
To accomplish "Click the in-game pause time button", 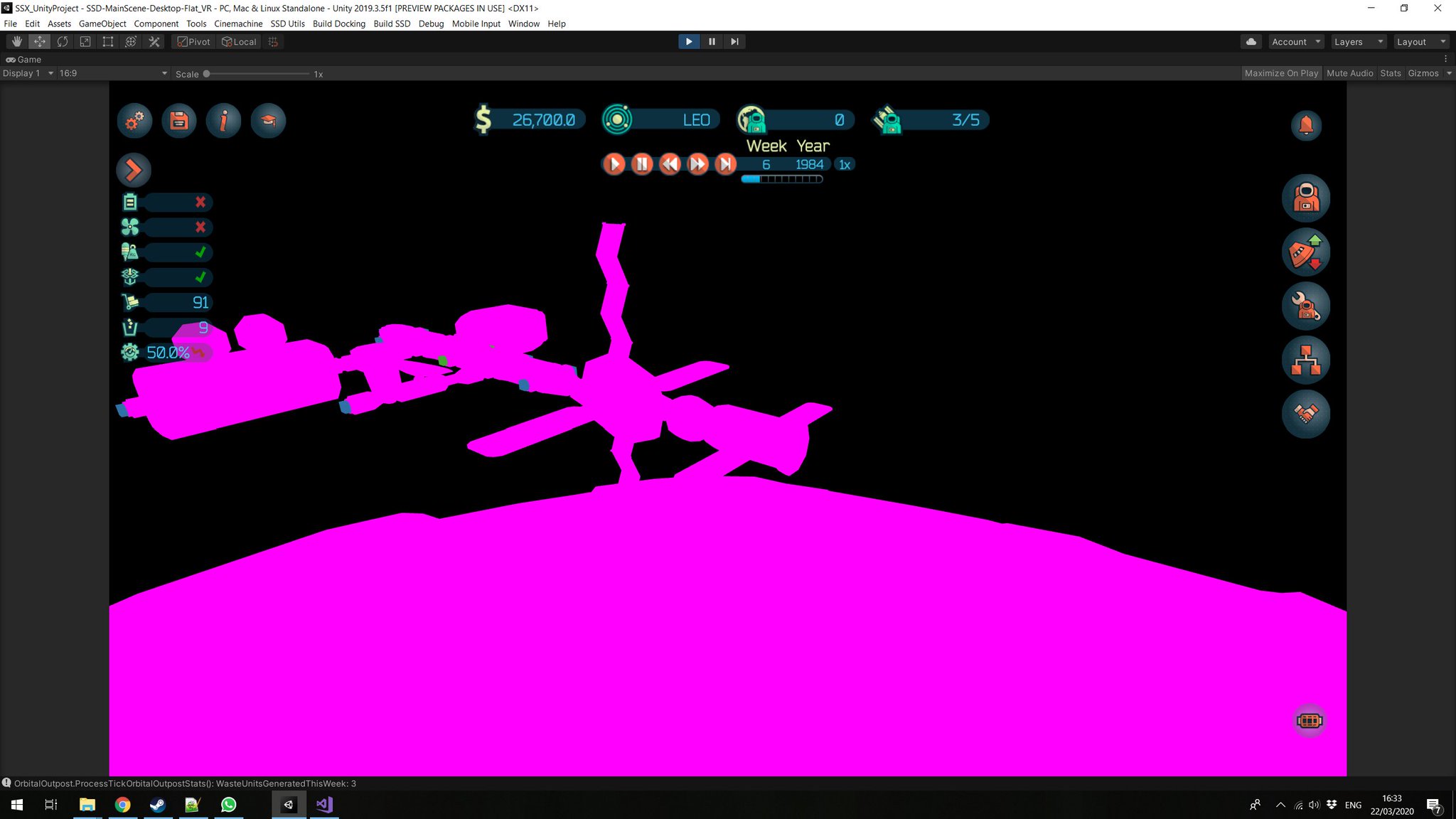I will (641, 164).
